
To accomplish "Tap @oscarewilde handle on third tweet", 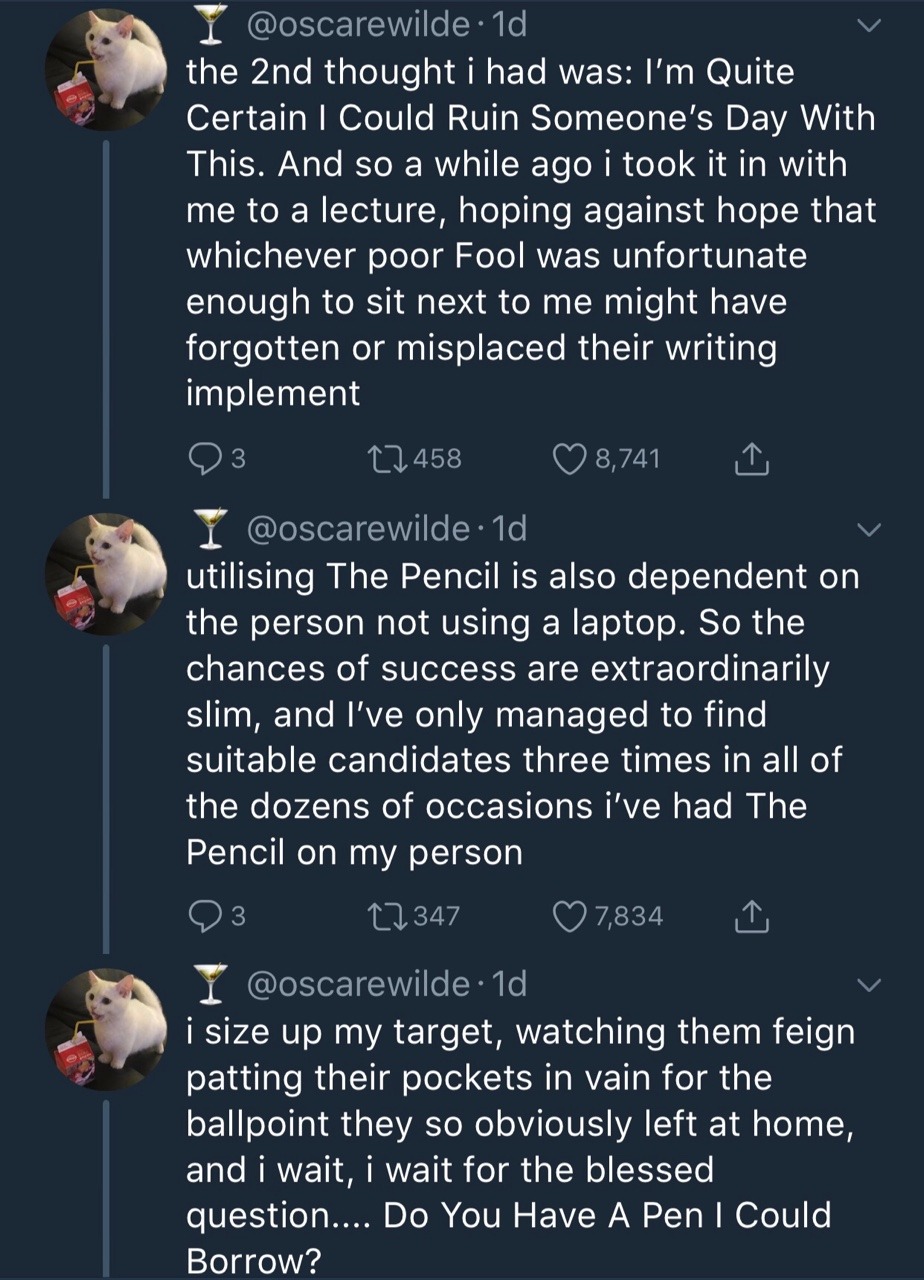I will pos(354,985).
